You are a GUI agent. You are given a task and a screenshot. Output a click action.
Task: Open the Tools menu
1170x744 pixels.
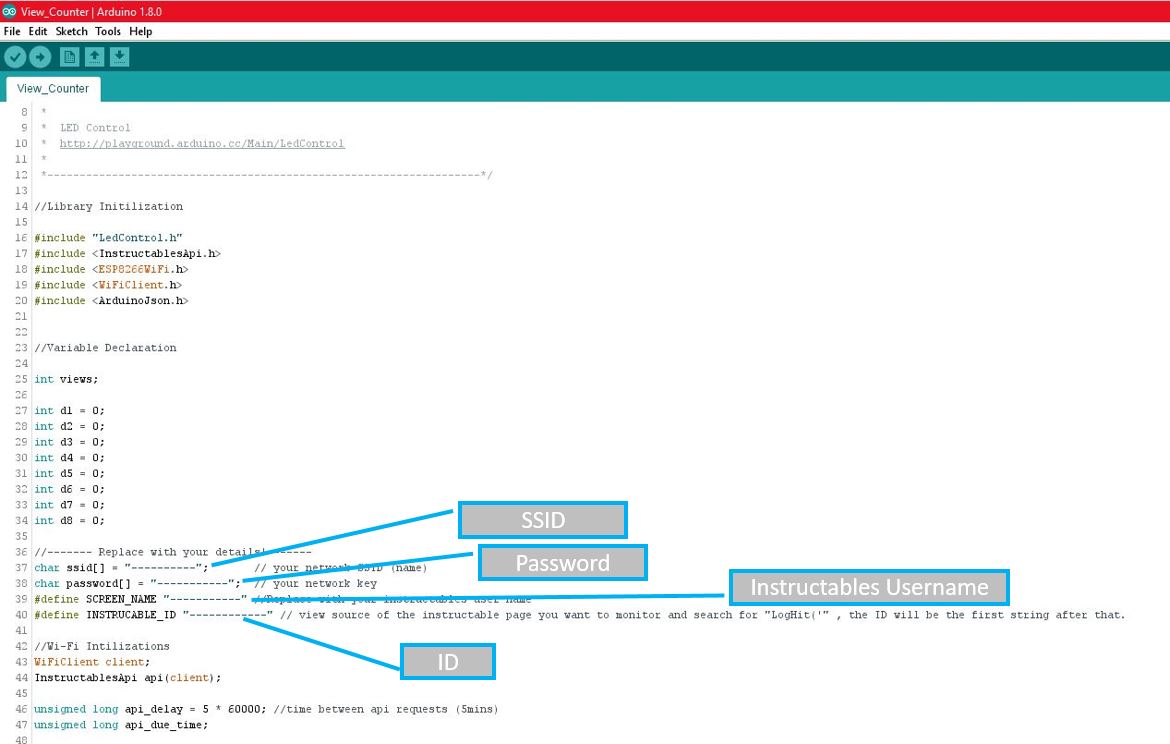click(107, 31)
